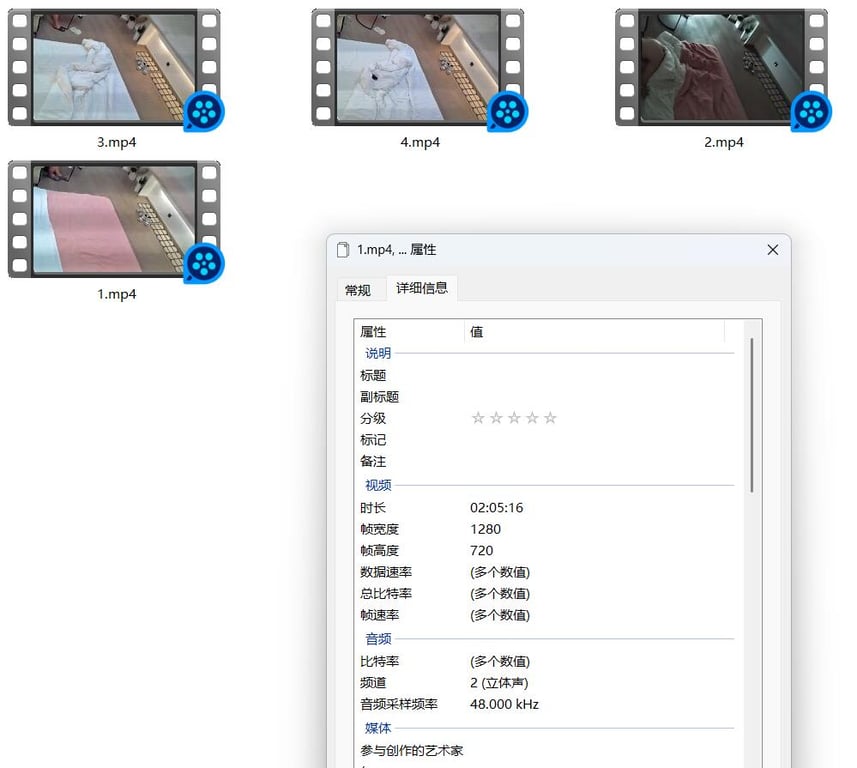
Task: Switch to the 常规 tab
Action: [358, 290]
